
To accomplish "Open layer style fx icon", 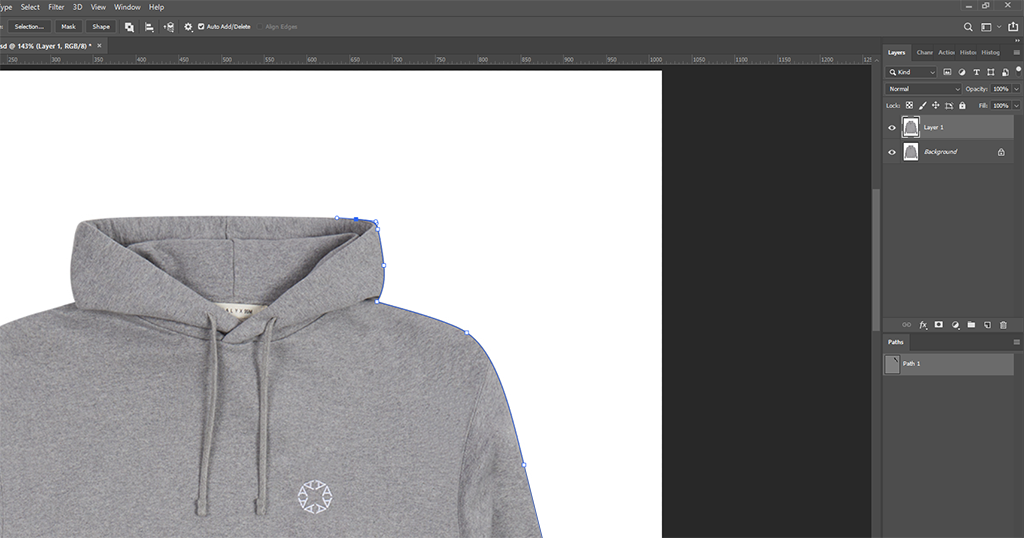I will pos(923,324).
